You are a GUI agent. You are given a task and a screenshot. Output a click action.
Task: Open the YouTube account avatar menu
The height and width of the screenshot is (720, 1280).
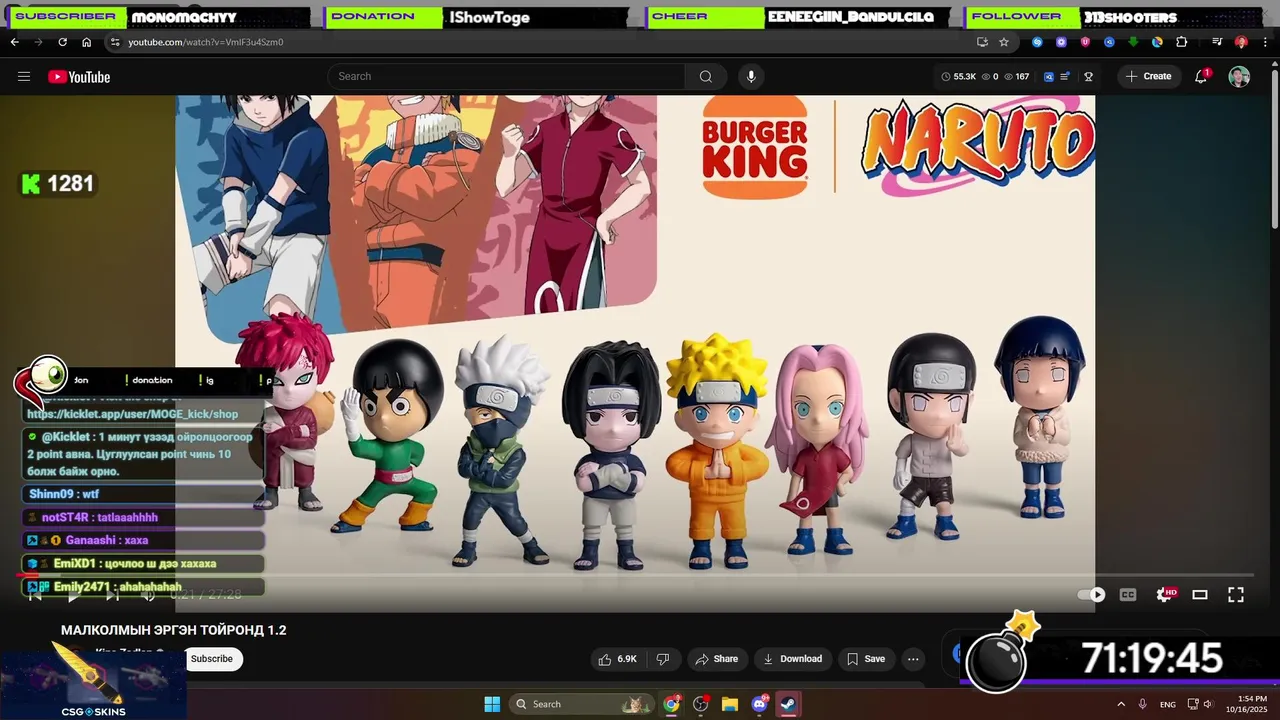coord(1239,77)
